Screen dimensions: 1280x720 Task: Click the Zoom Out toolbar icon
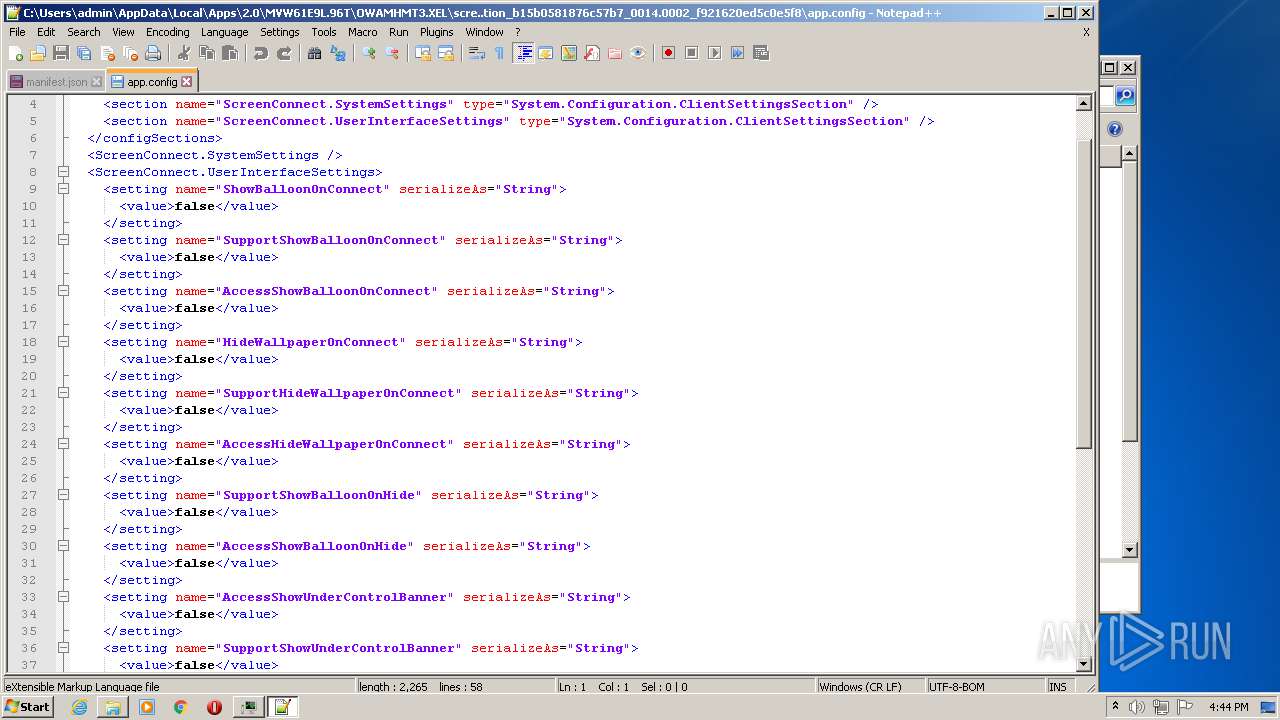[x=392, y=53]
